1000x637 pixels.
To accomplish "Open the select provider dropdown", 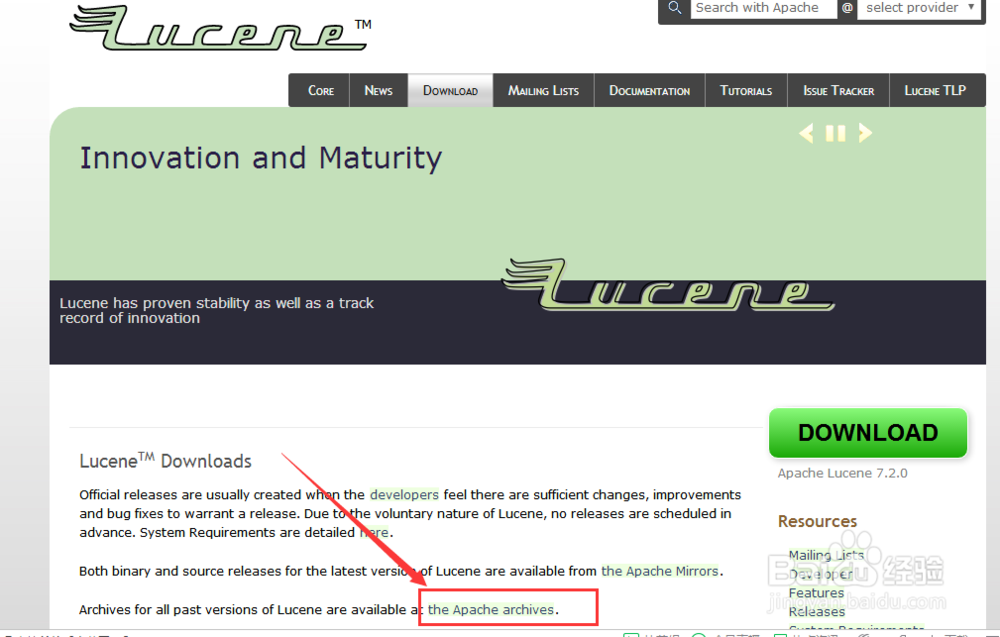I will click(x=919, y=8).
